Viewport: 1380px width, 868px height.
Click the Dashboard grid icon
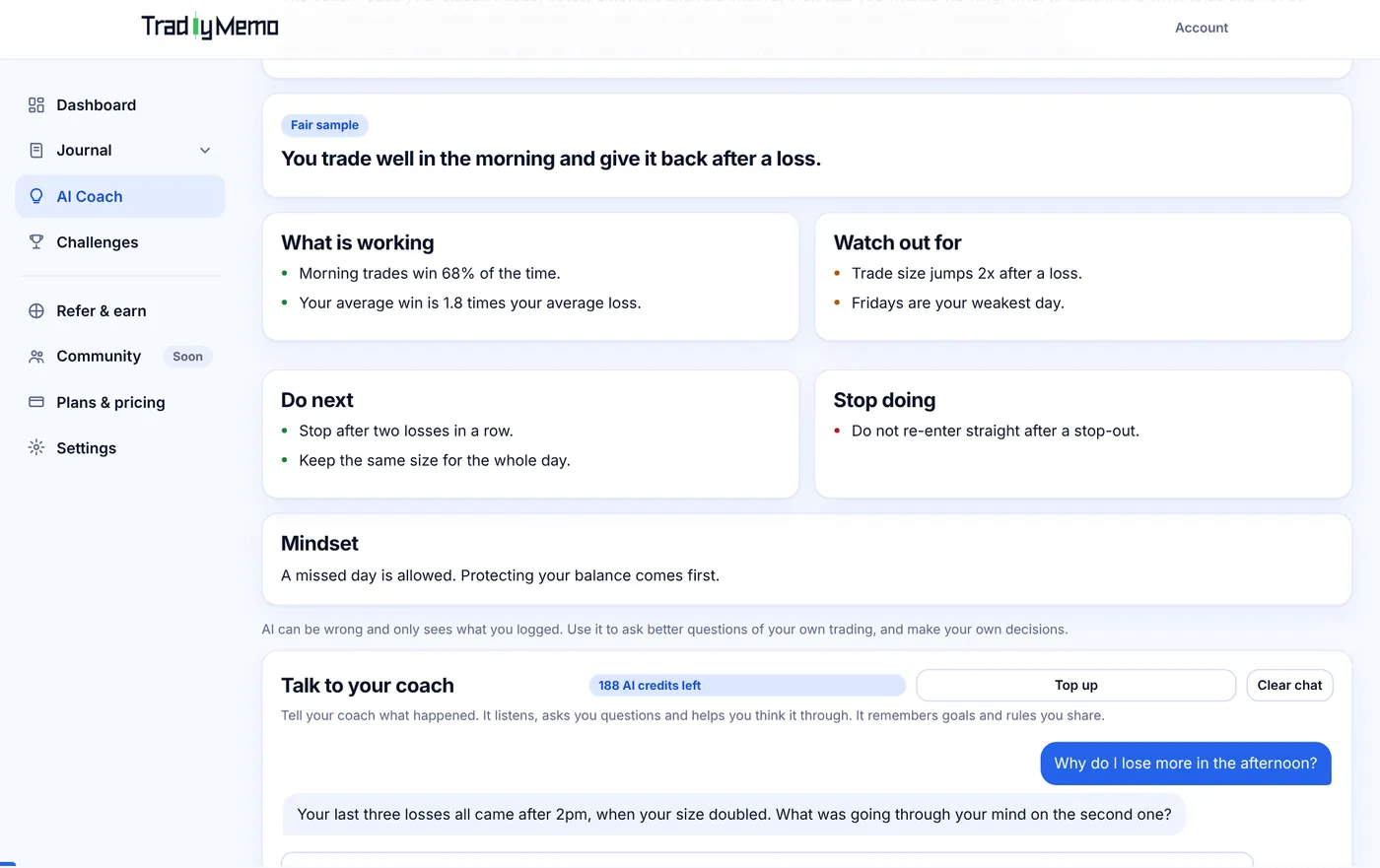tap(36, 104)
